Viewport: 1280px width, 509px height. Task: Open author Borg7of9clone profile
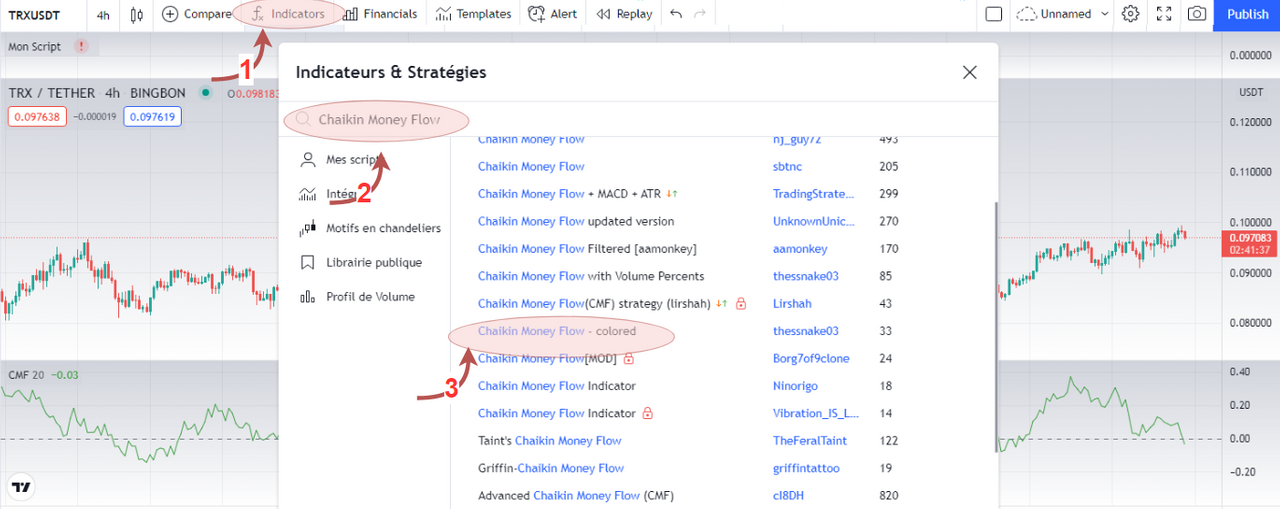[811, 358]
